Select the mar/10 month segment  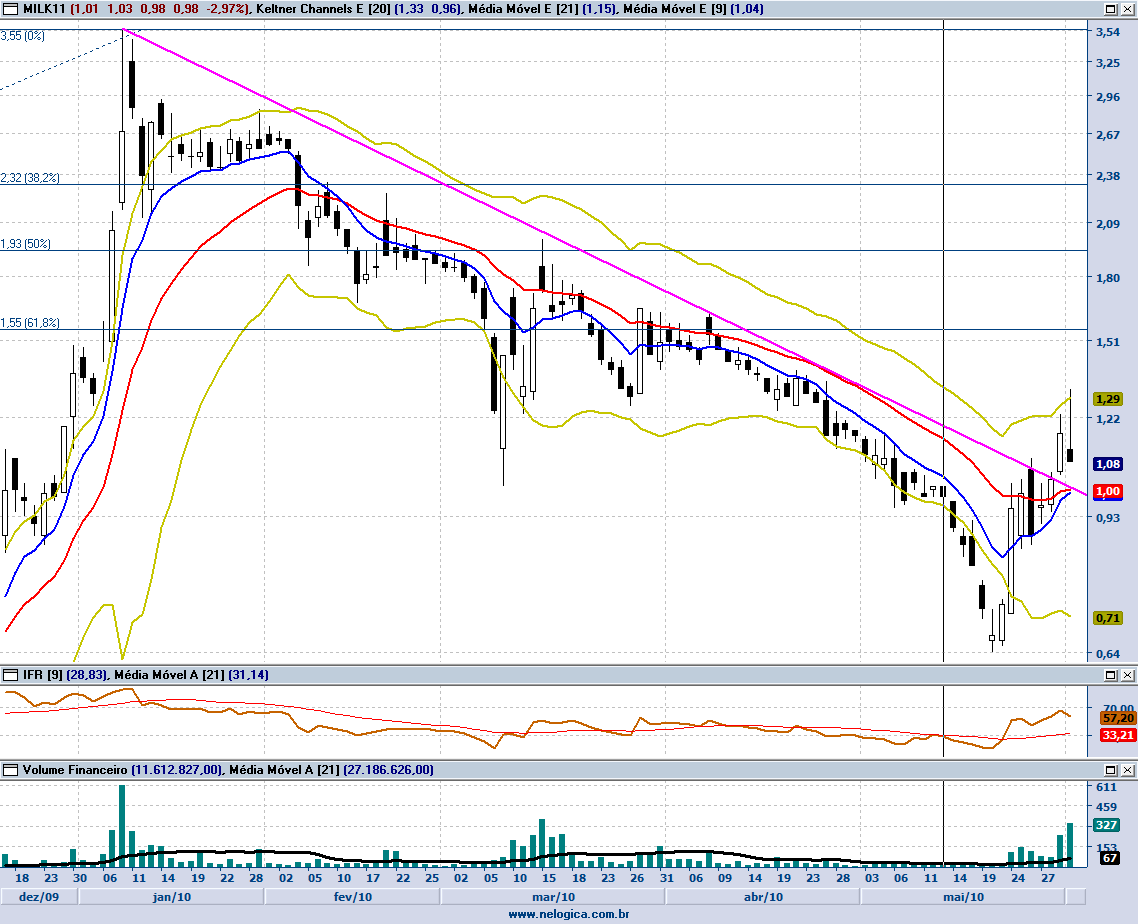coord(553,896)
